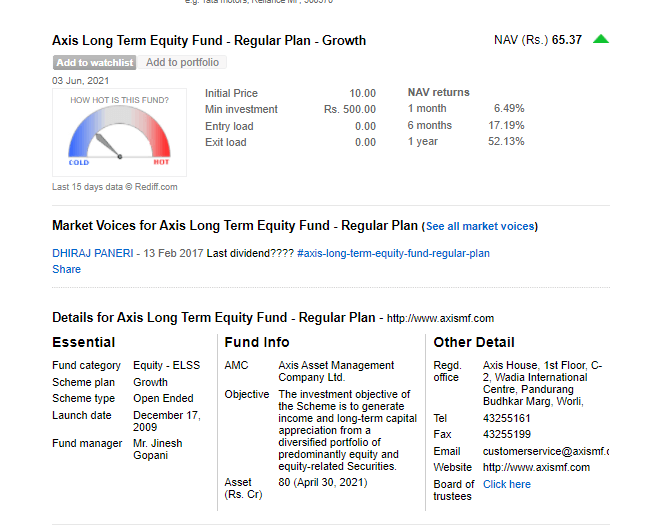Open See all market voices link
This screenshot has width=665, height=528.
pos(480,226)
